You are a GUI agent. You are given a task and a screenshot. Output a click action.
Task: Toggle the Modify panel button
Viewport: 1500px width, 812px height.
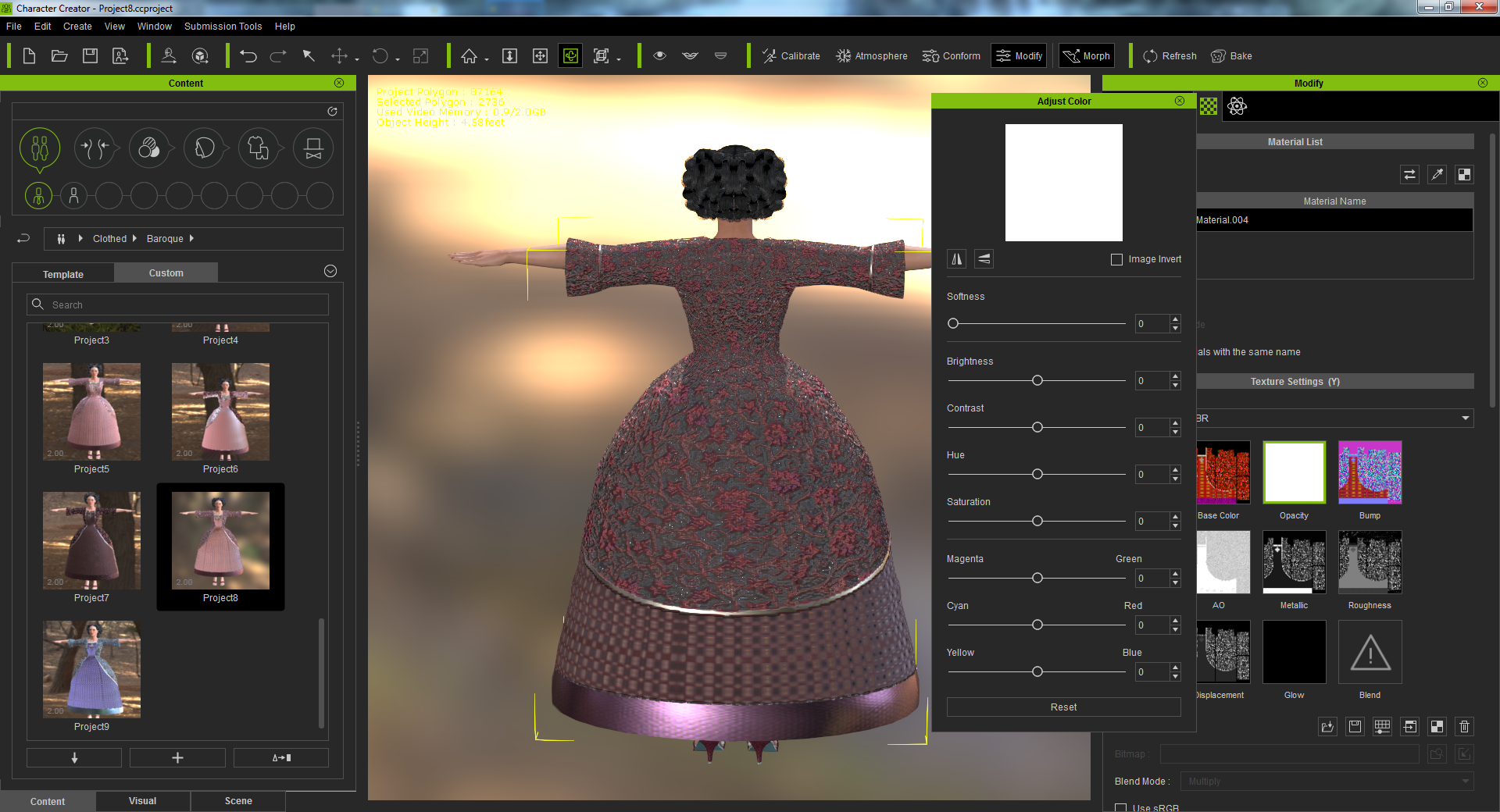pyautogui.click(x=1019, y=56)
